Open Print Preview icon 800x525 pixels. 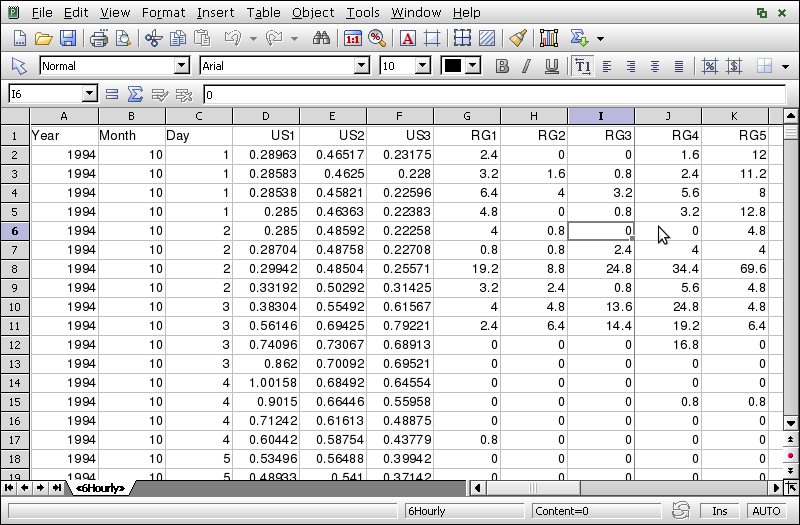tap(123, 38)
